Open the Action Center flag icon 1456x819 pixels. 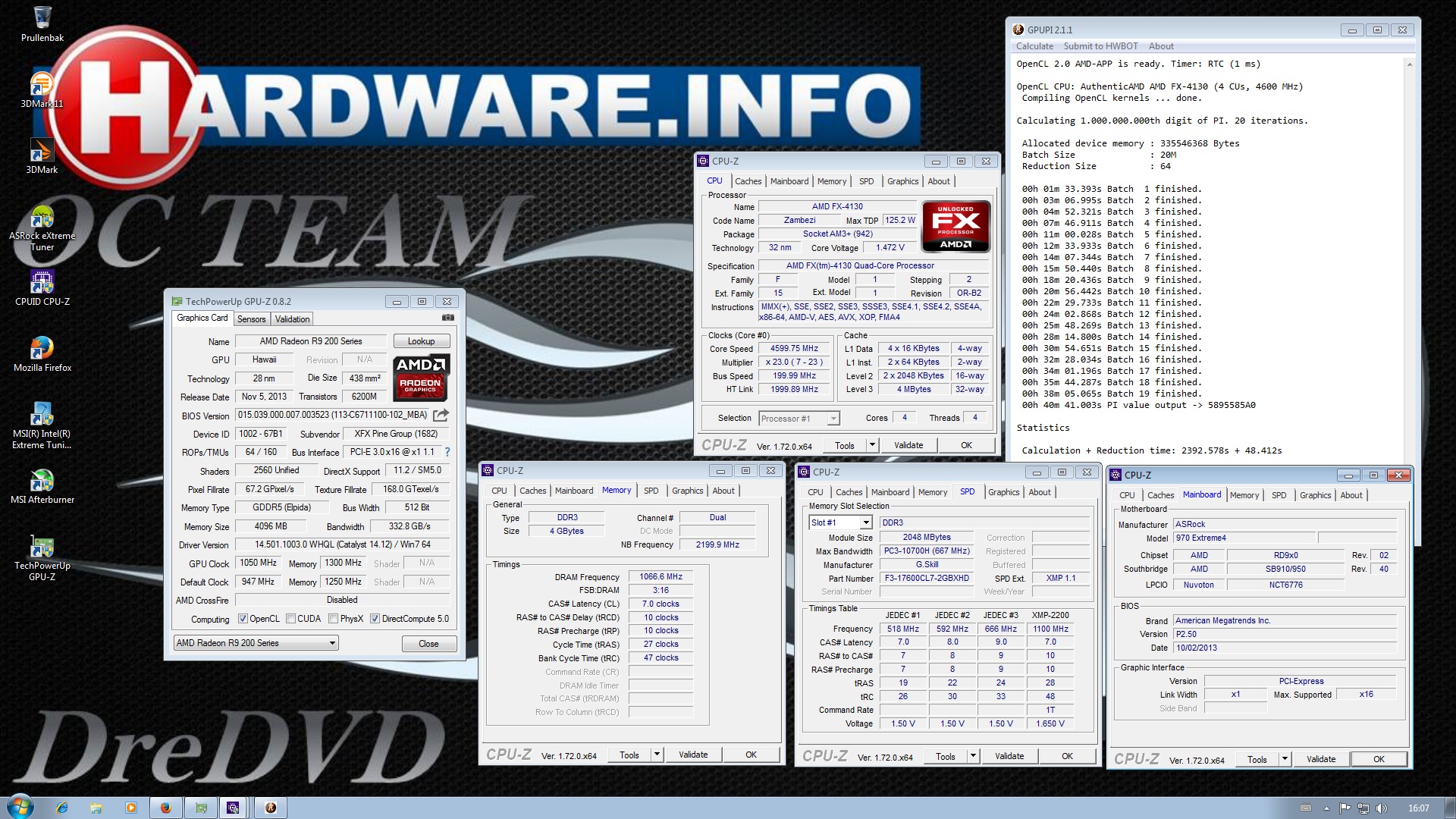coord(1345,808)
